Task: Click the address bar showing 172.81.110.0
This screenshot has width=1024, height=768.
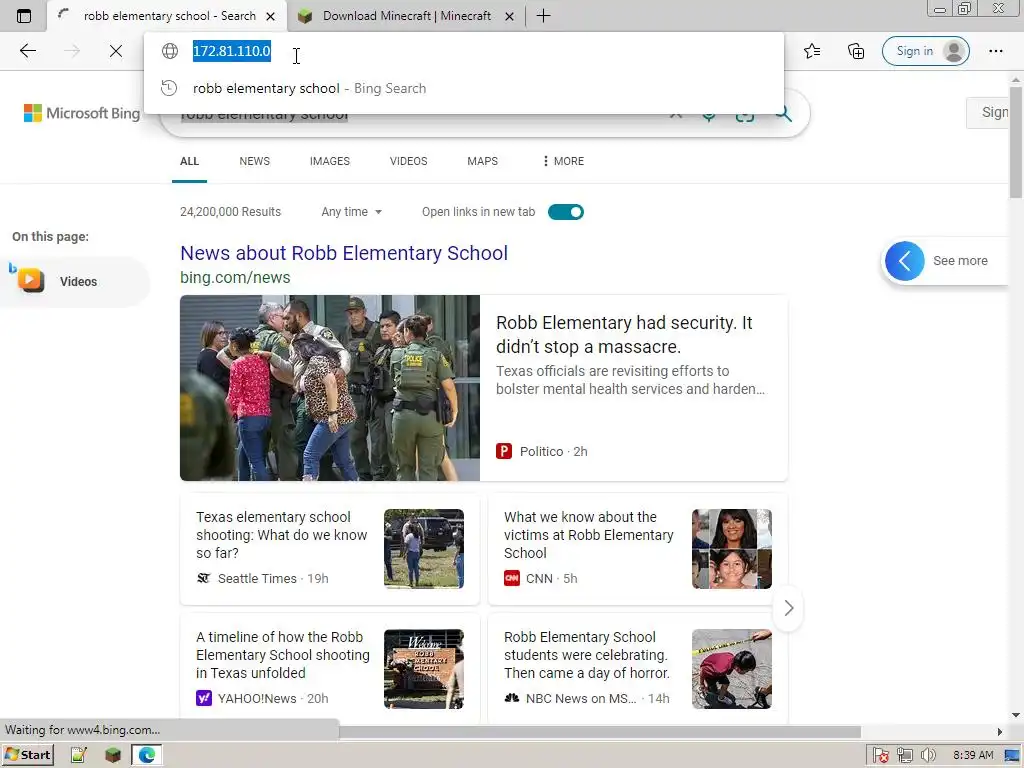Action: point(464,51)
